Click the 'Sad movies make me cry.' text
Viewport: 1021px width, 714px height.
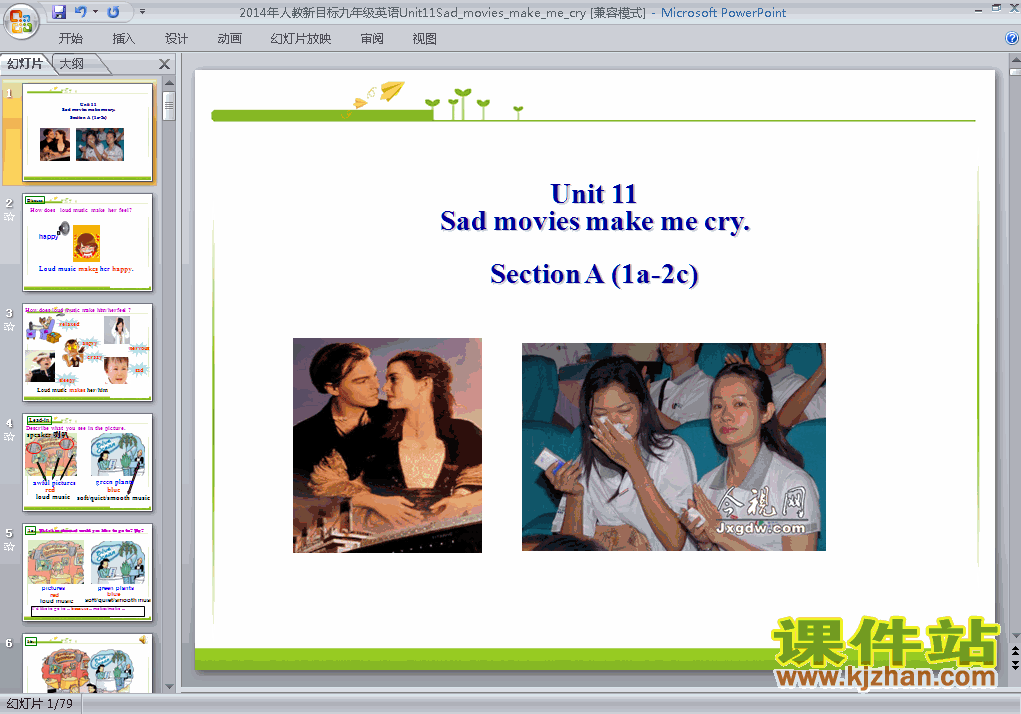point(595,221)
